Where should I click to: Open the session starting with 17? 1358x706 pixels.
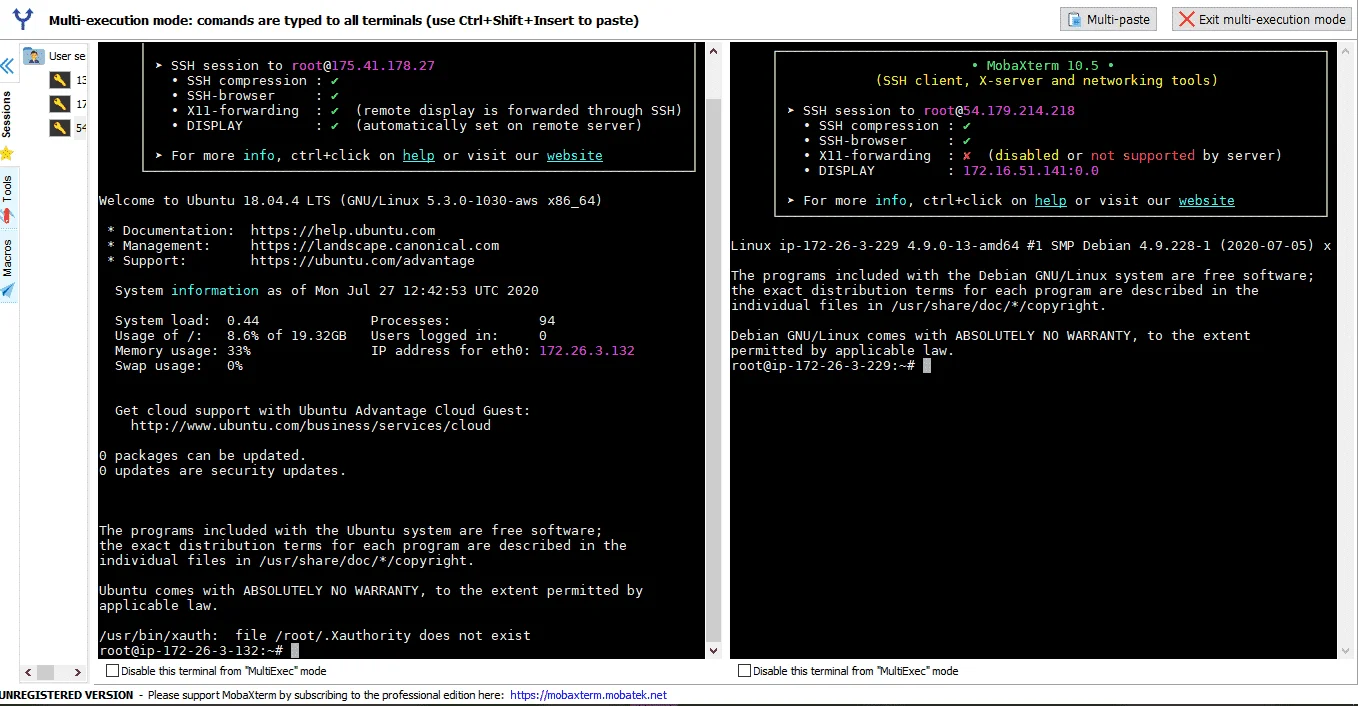click(x=68, y=104)
